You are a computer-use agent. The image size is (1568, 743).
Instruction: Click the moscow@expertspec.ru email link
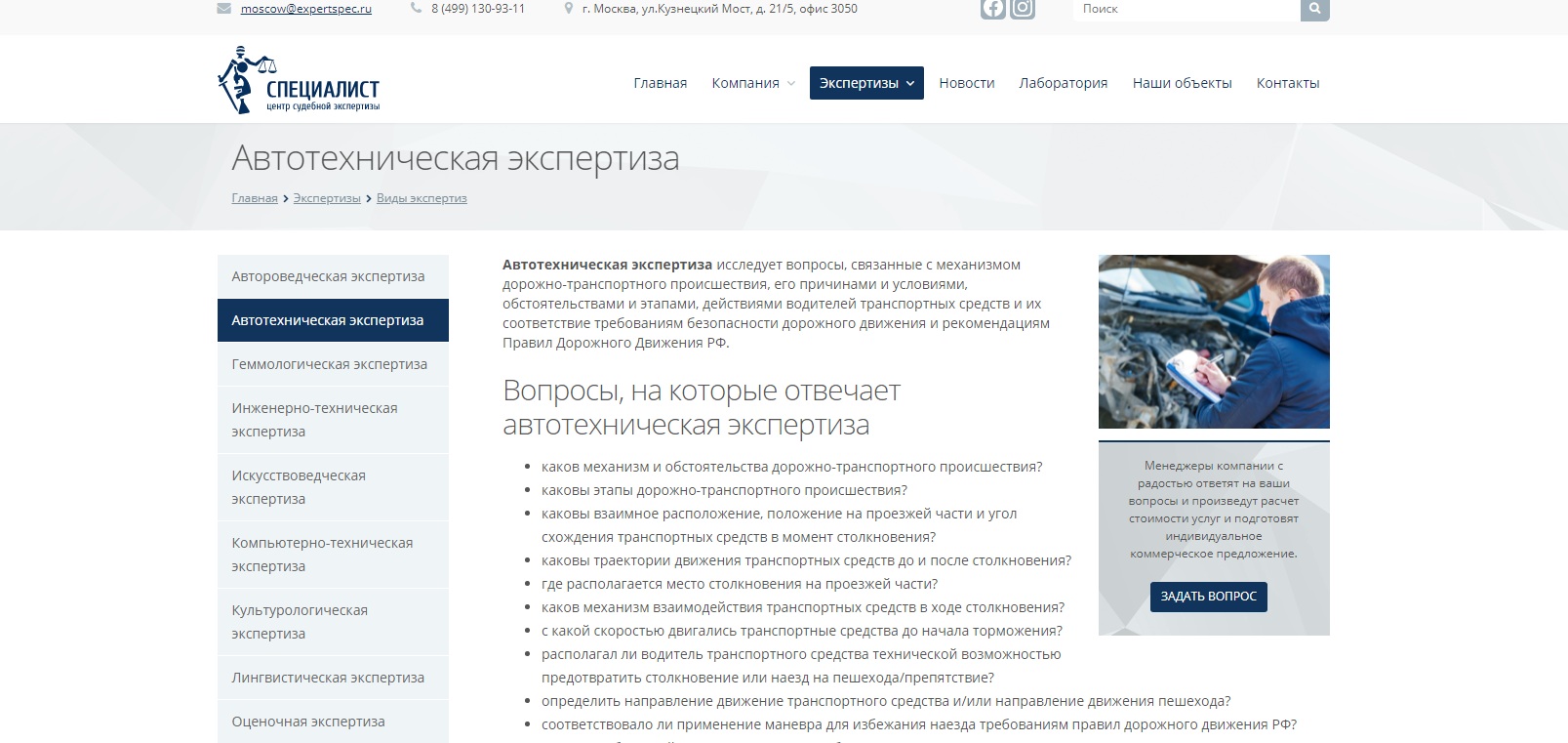click(306, 9)
